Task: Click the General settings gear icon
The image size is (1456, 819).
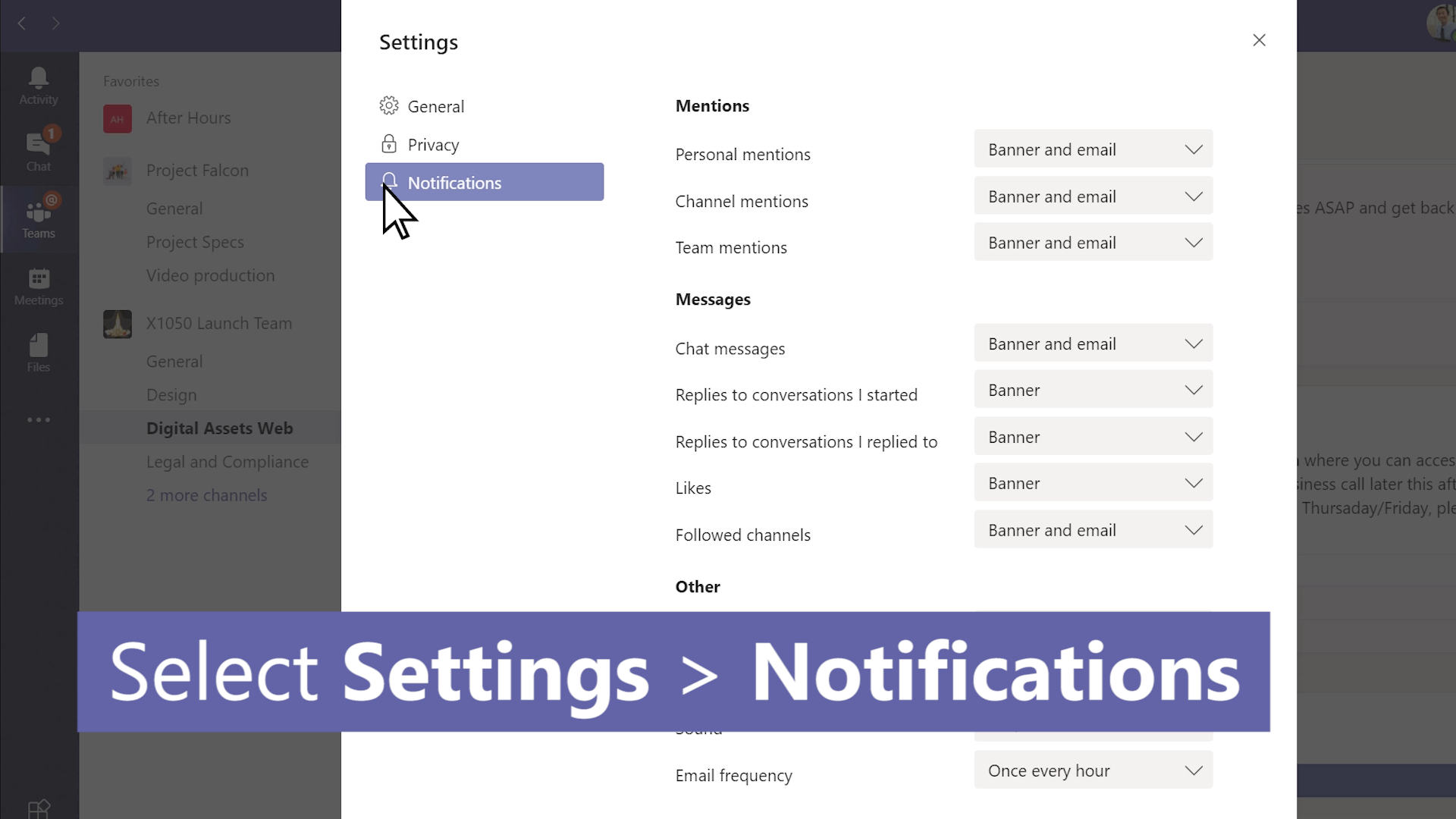Action: pyautogui.click(x=389, y=105)
